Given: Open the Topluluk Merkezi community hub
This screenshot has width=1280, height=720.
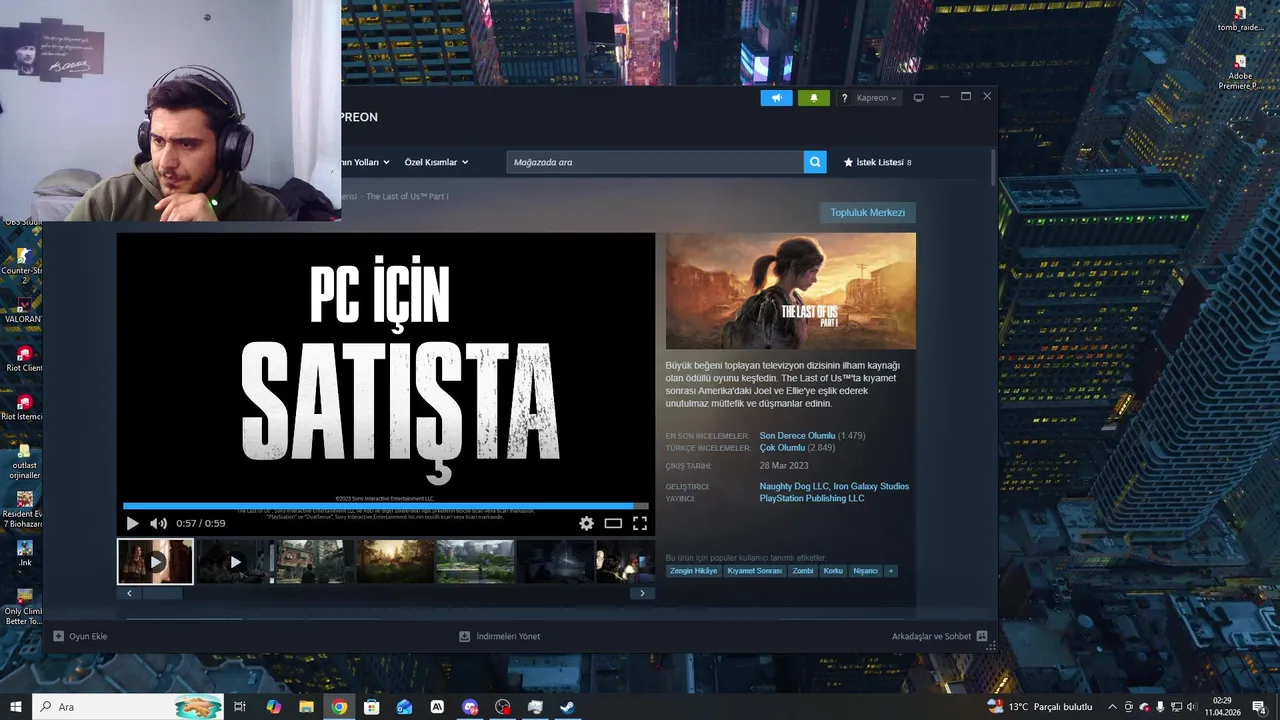Looking at the screenshot, I should 867,213.
